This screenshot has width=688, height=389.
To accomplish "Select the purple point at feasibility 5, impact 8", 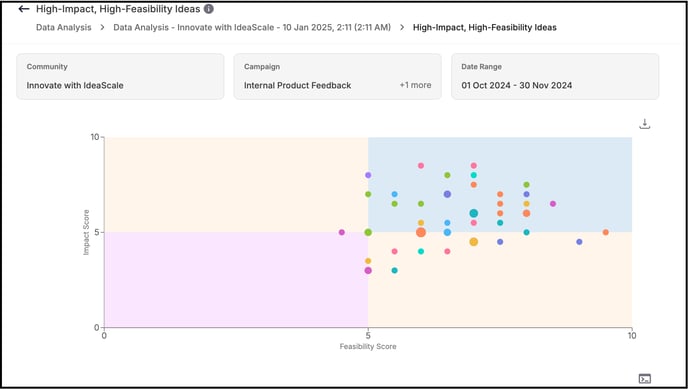I will (x=368, y=175).
